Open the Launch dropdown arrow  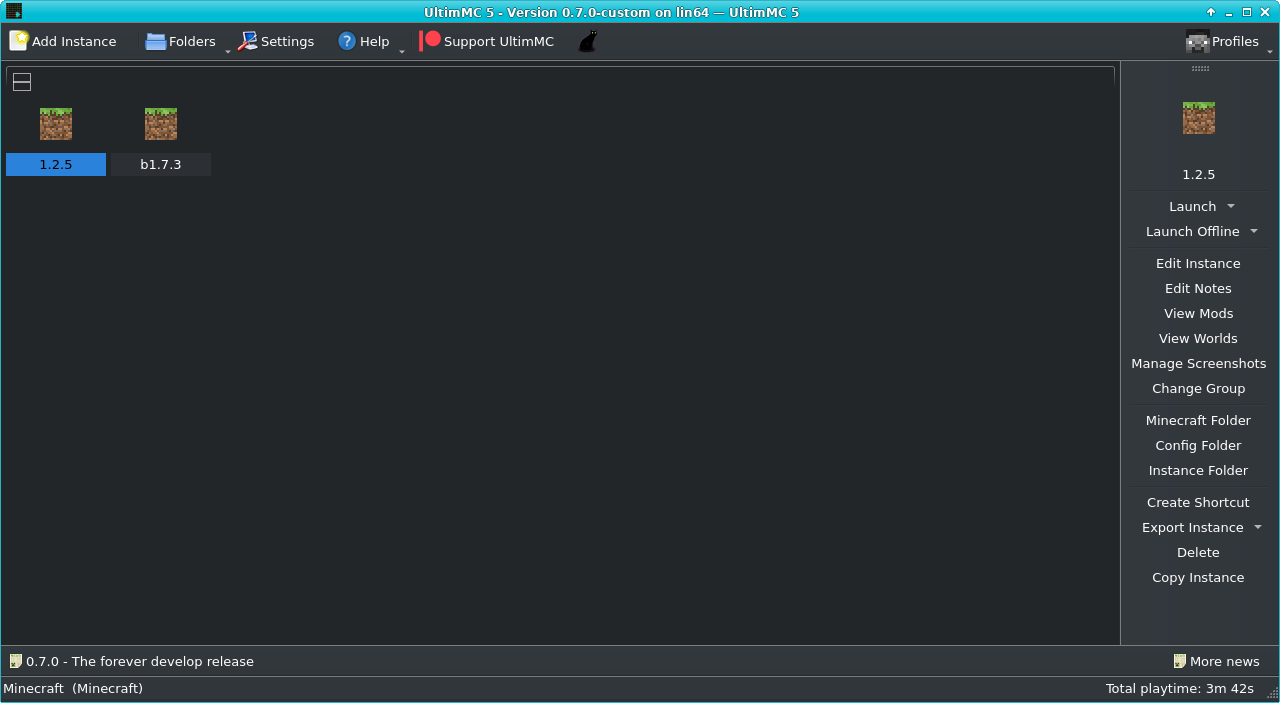(x=1231, y=206)
